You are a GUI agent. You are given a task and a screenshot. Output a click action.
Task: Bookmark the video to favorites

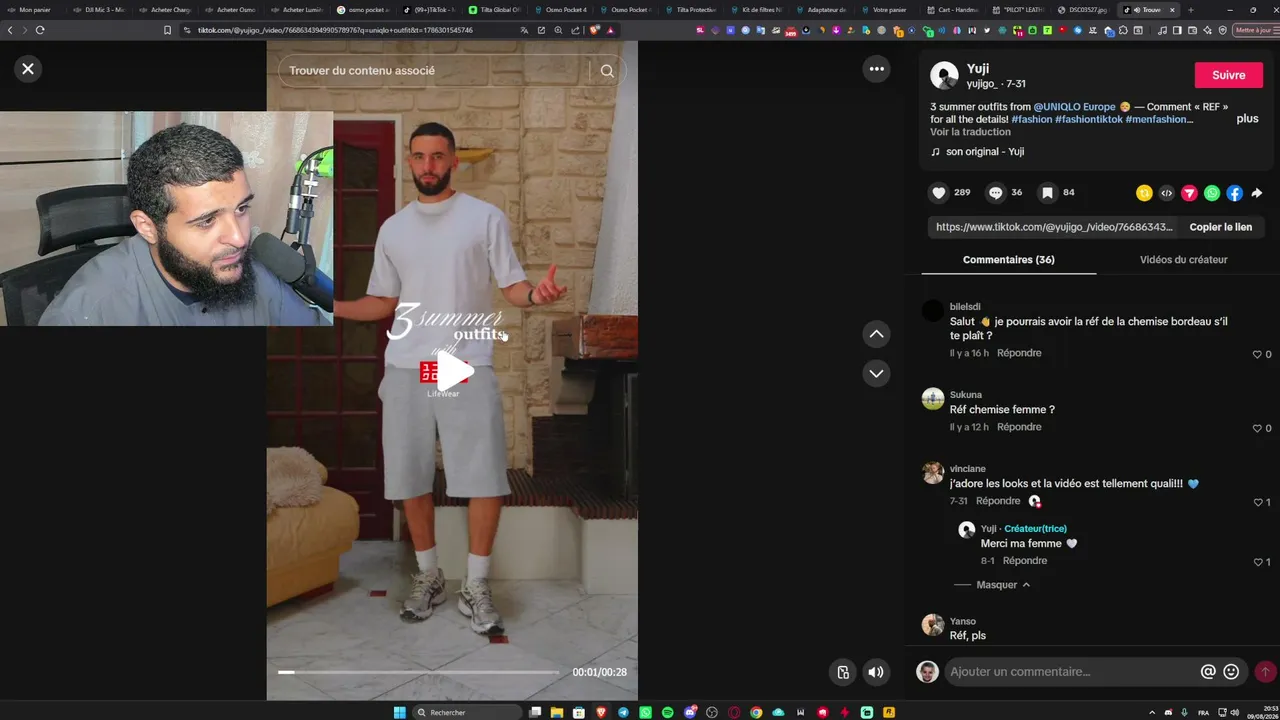(1047, 193)
